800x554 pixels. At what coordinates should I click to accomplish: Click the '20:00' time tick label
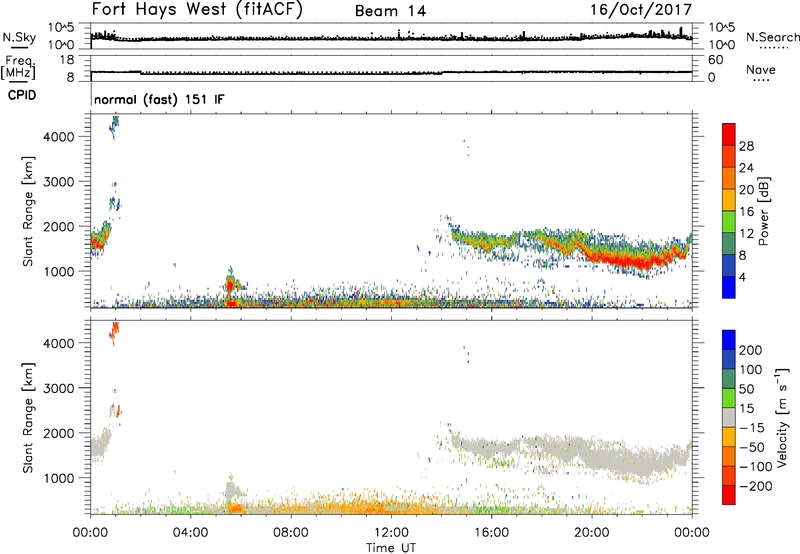[591, 533]
